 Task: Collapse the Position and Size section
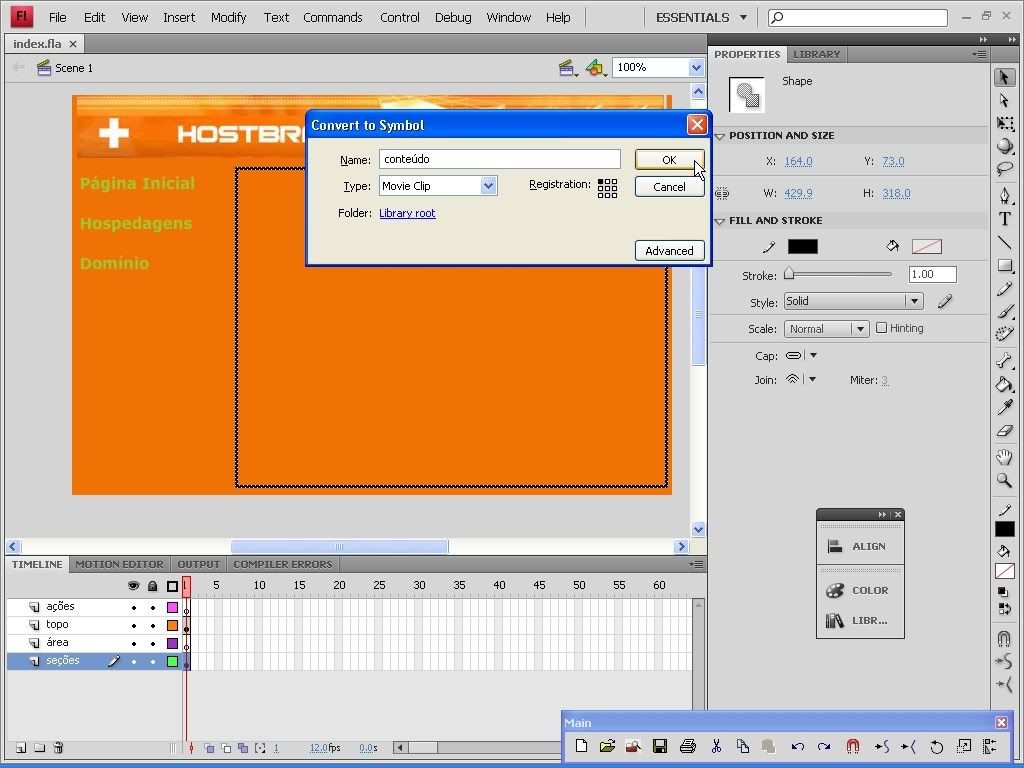coord(720,136)
